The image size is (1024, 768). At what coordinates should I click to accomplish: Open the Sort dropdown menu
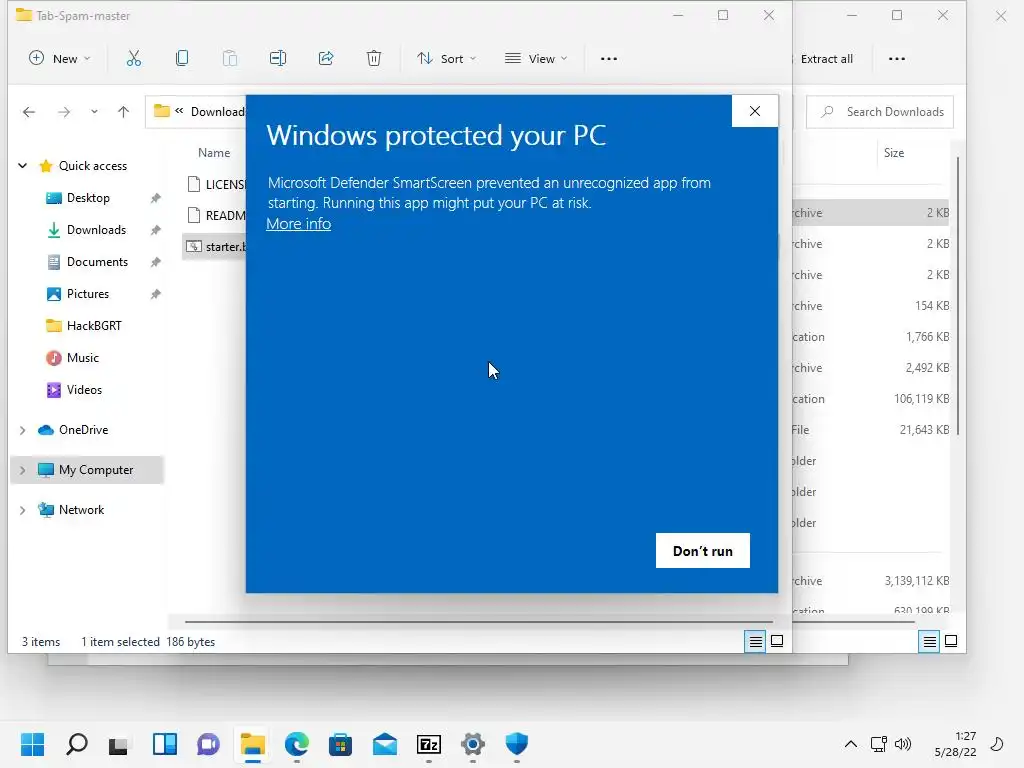447,59
